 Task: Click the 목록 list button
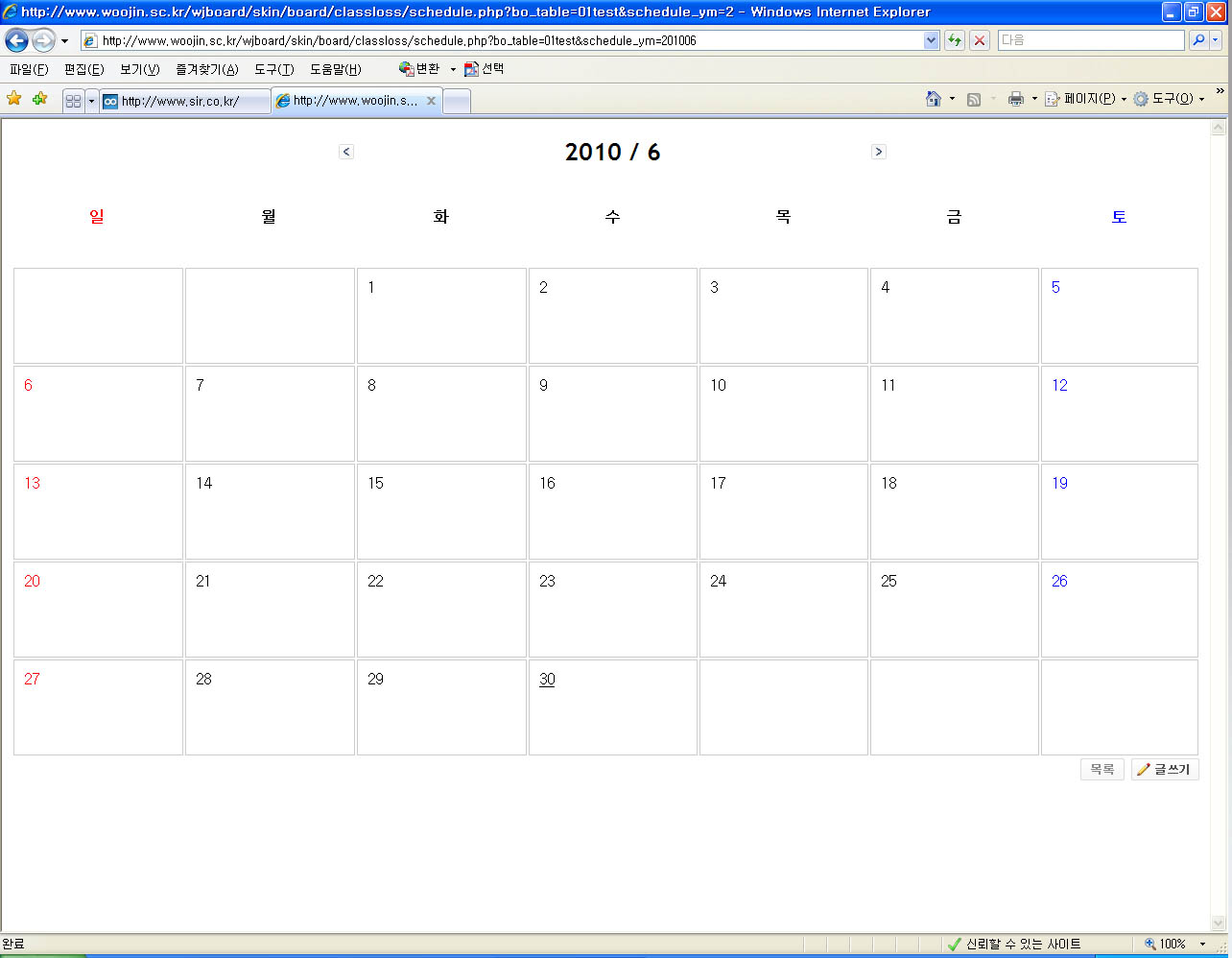1102,769
